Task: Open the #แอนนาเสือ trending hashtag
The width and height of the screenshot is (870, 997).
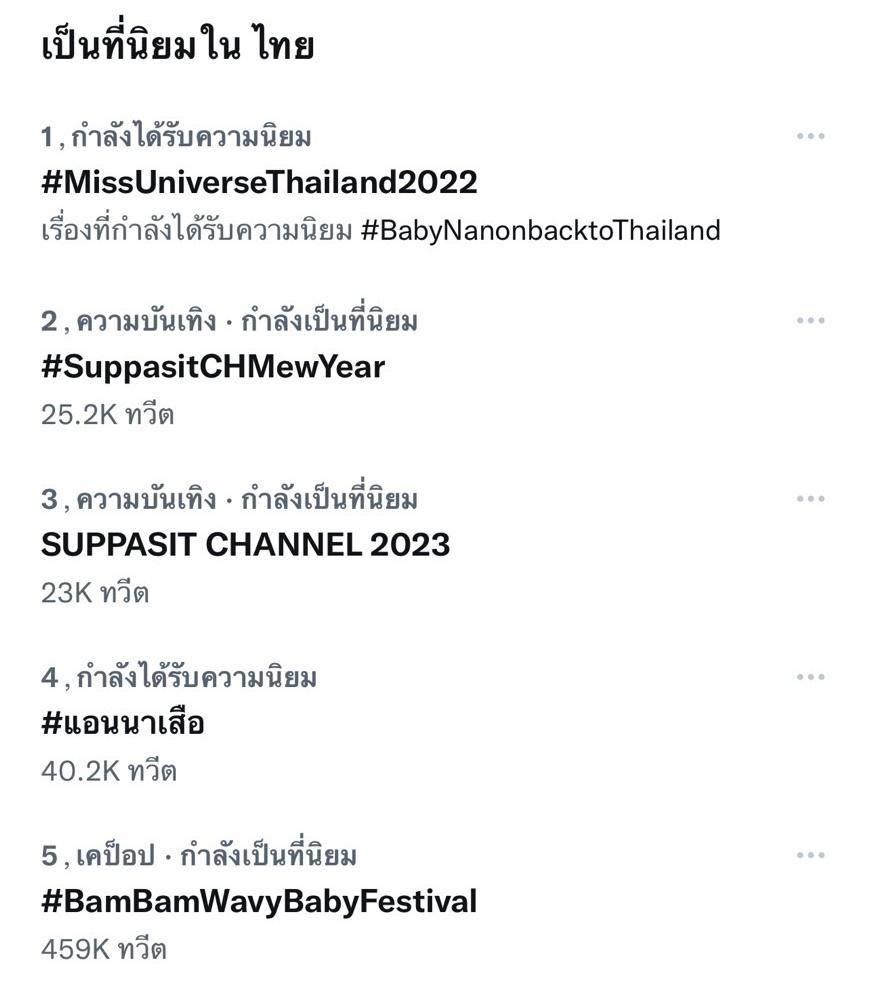Action: [123, 723]
